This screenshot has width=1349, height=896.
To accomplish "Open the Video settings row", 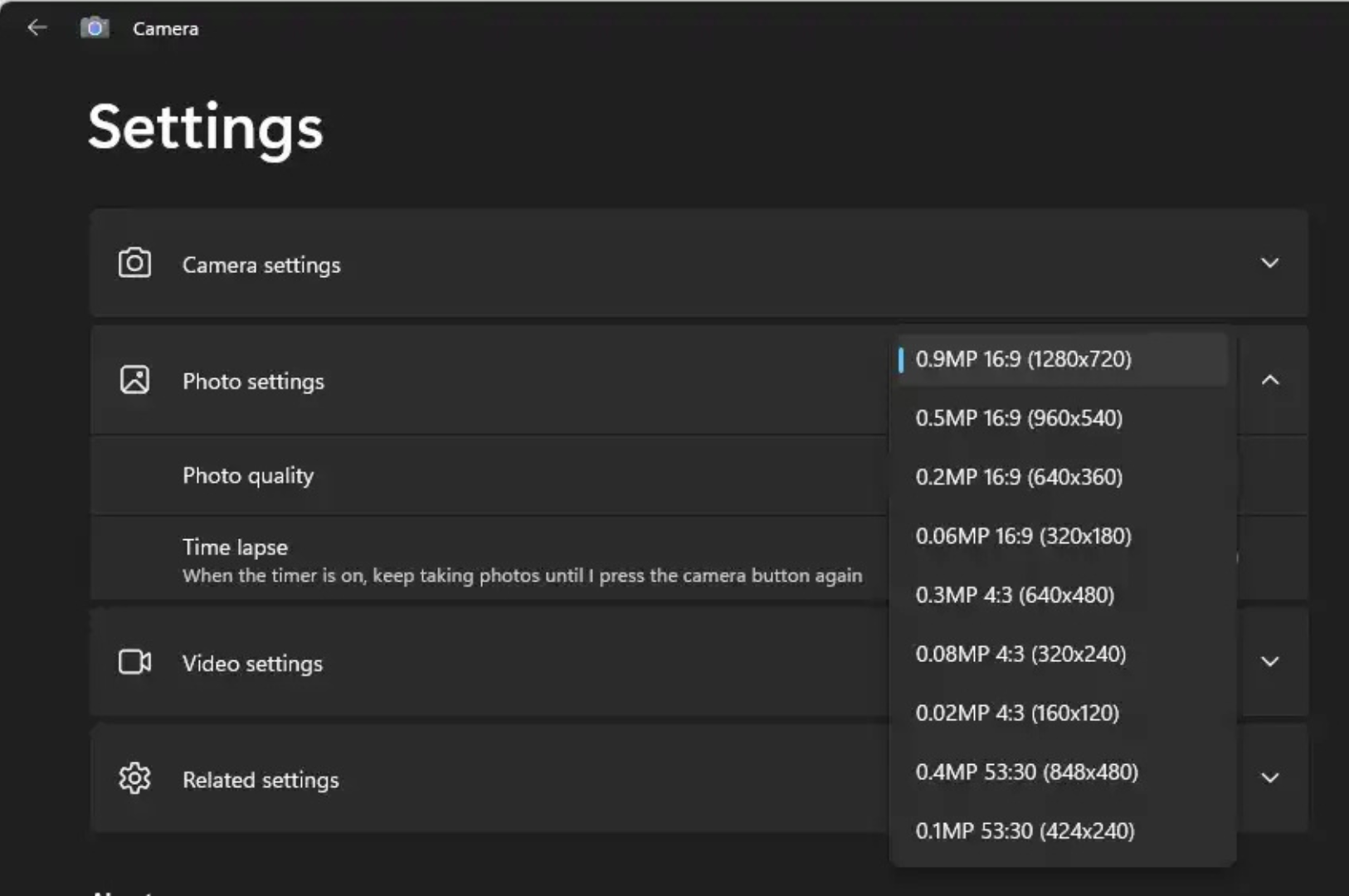I will click(252, 664).
